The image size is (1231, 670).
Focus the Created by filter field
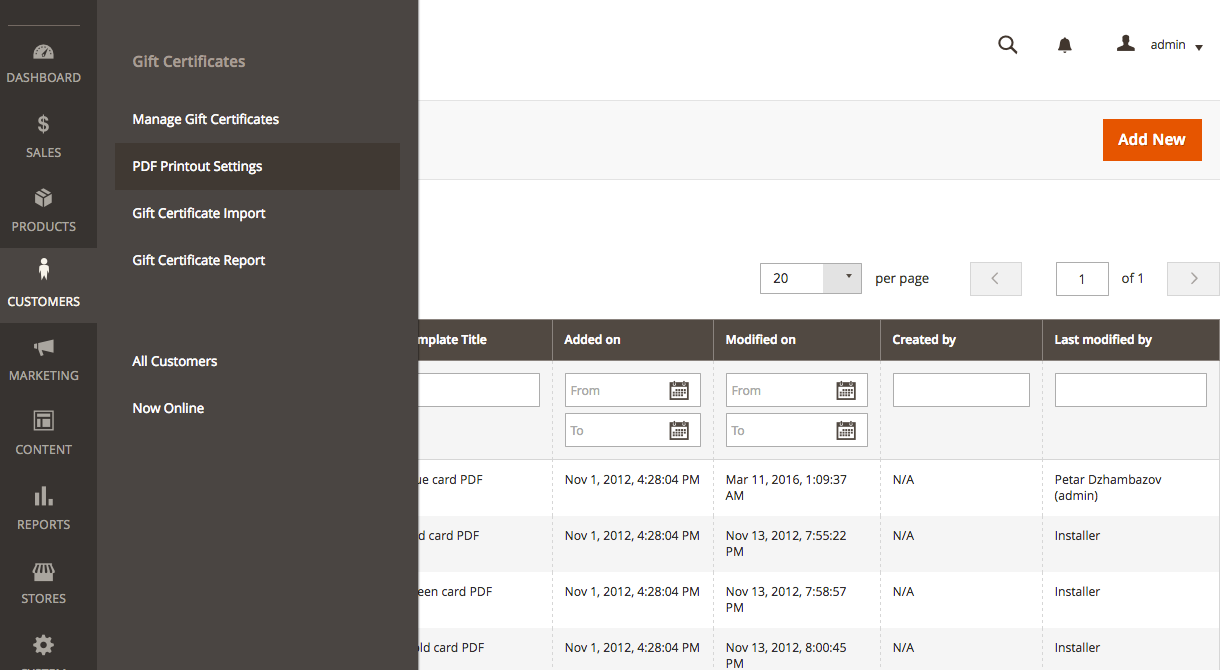(x=961, y=390)
